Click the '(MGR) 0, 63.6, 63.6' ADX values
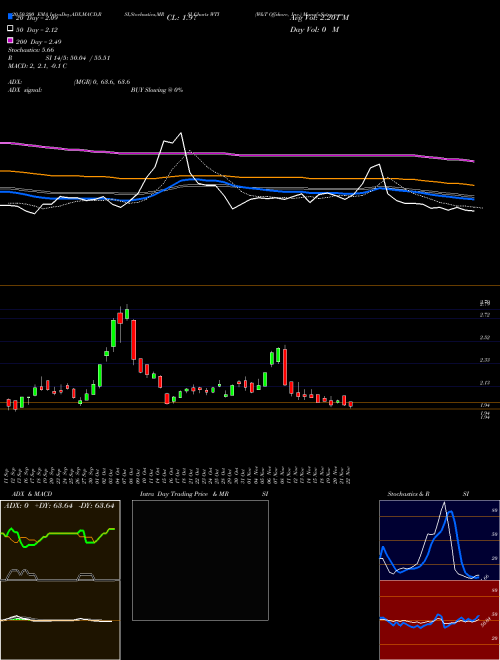Image resolution: width=500 pixels, height=660 pixels. pyautogui.click(x=102, y=82)
